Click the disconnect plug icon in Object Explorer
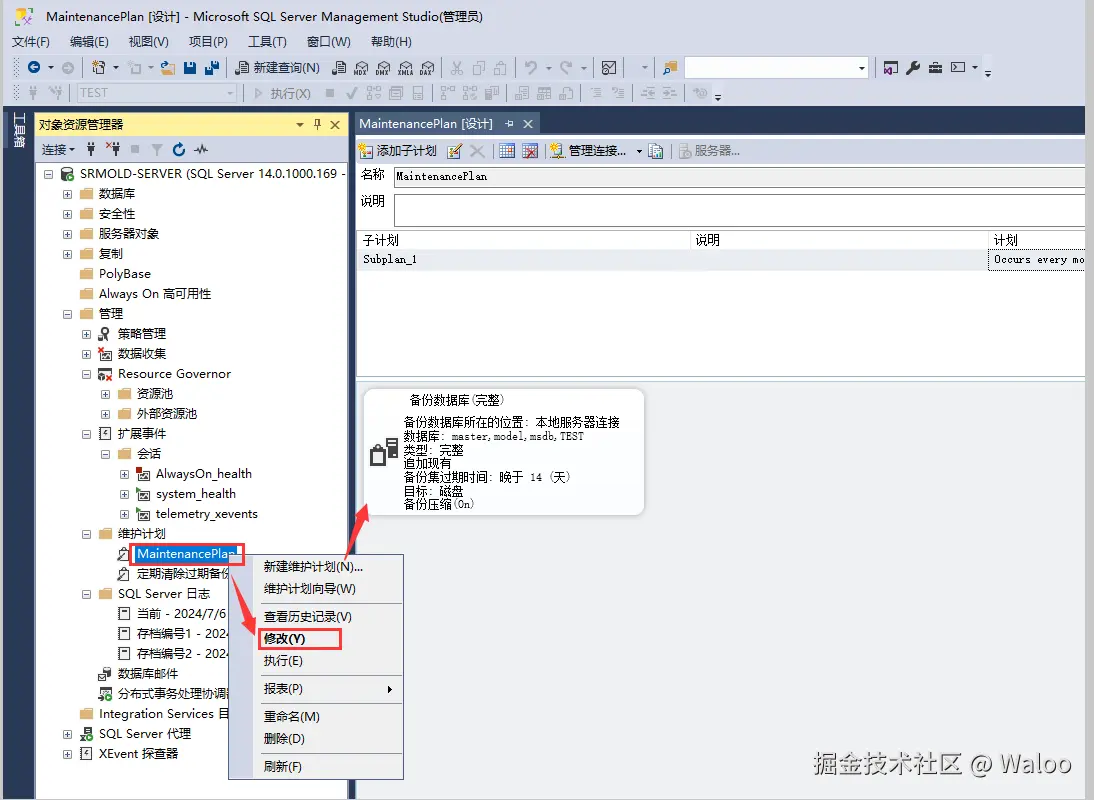Image resolution: width=1094 pixels, height=800 pixels. click(x=112, y=149)
